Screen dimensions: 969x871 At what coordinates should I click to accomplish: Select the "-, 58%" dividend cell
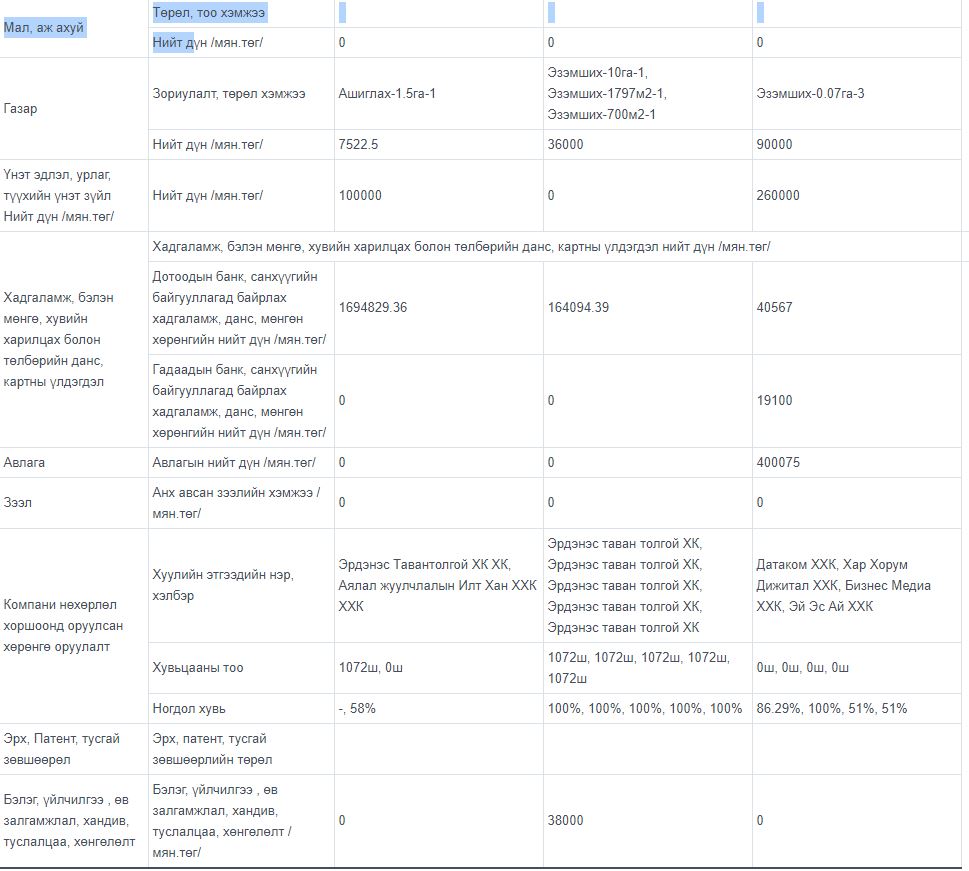click(x=357, y=708)
